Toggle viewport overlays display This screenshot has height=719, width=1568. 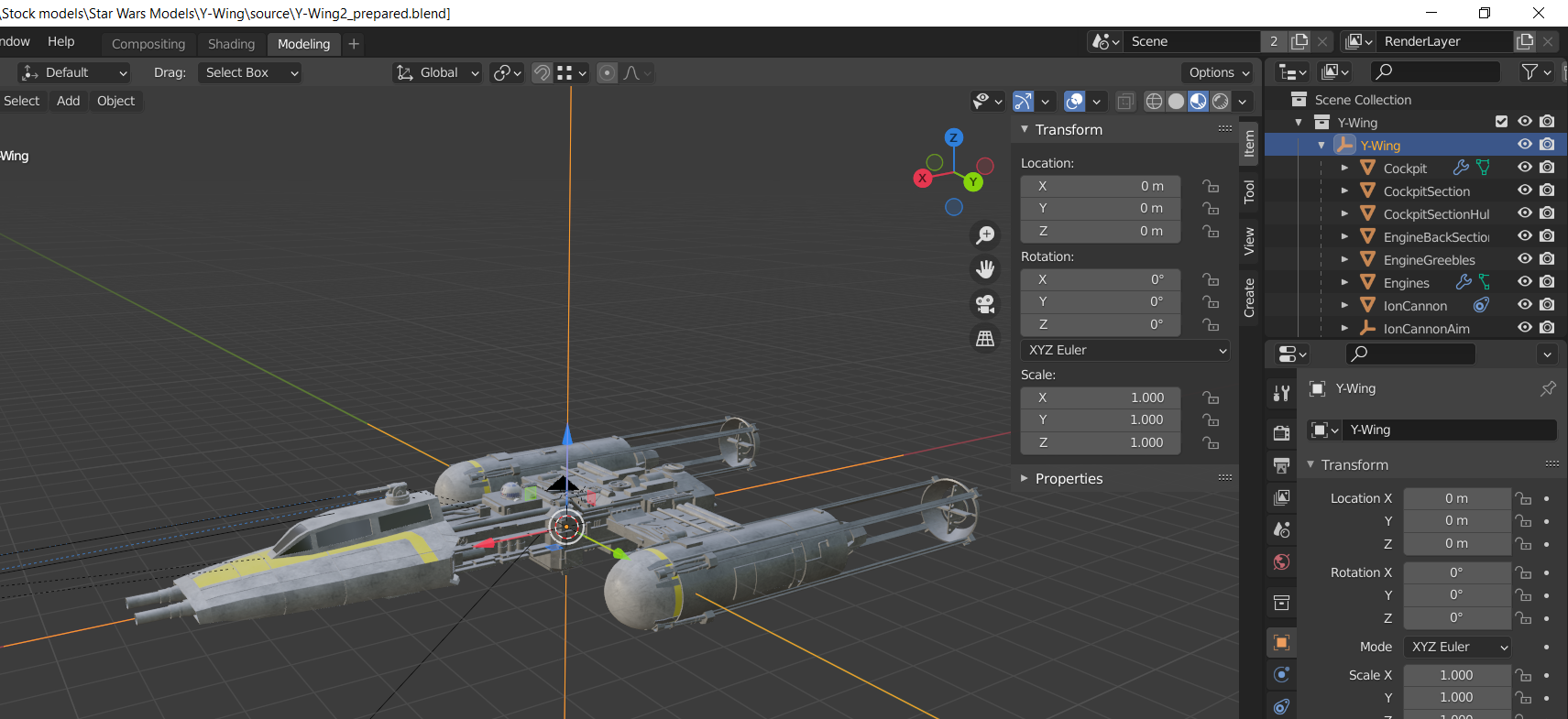pos(1075,101)
